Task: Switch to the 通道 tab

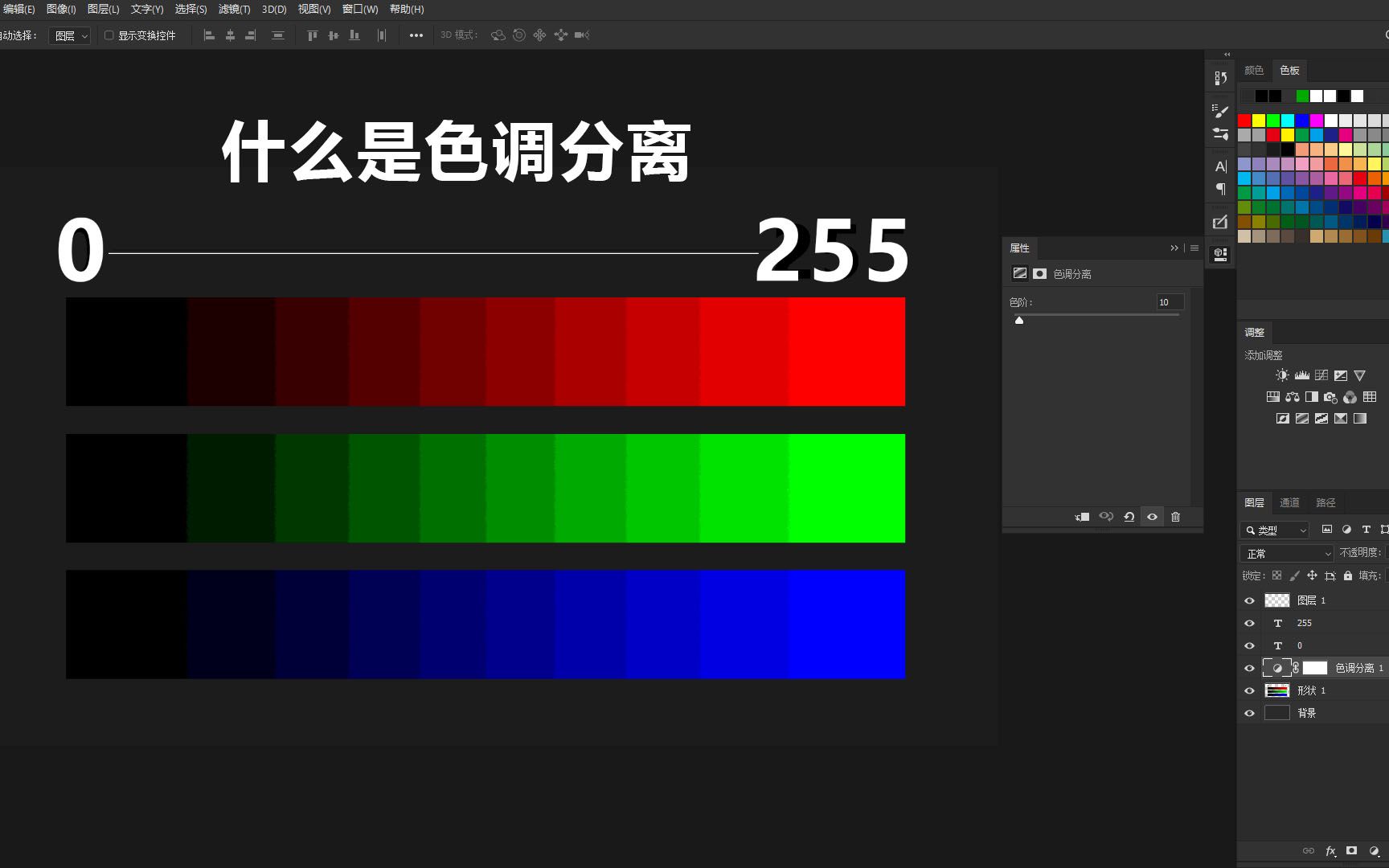Action: (x=1289, y=502)
